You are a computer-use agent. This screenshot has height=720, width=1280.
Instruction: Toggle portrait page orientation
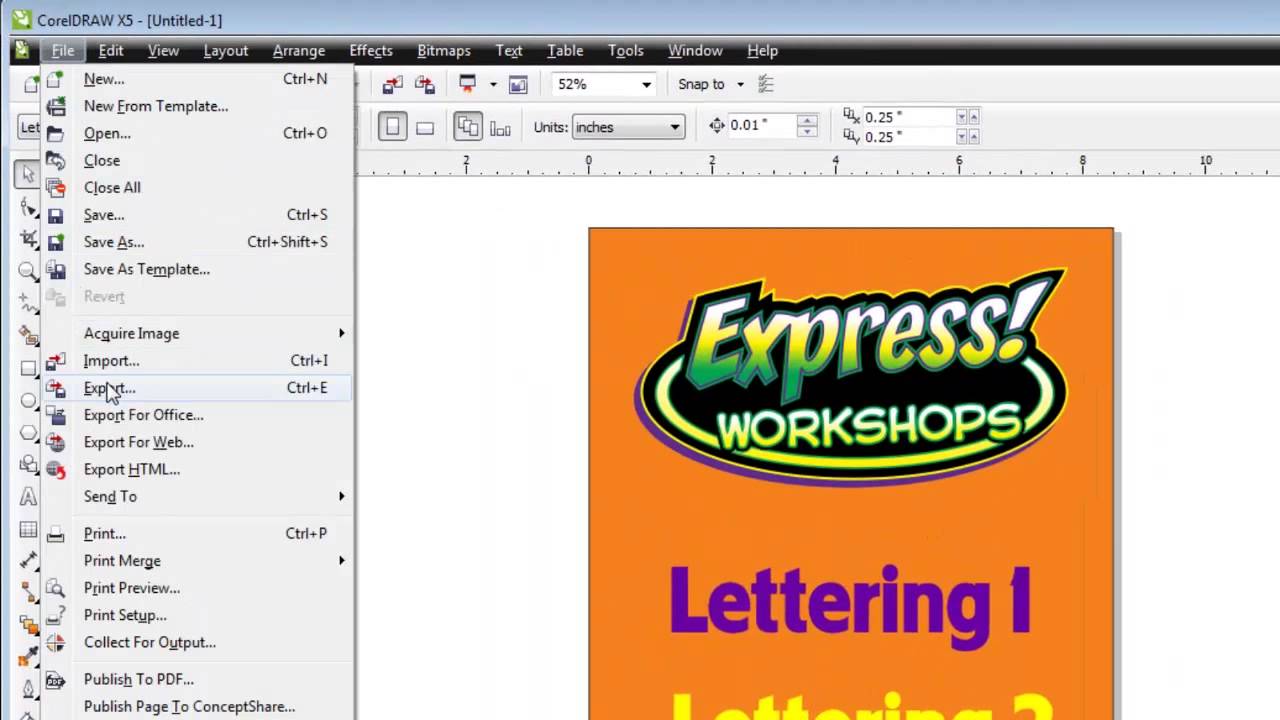pyautogui.click(x=392, y=126)
